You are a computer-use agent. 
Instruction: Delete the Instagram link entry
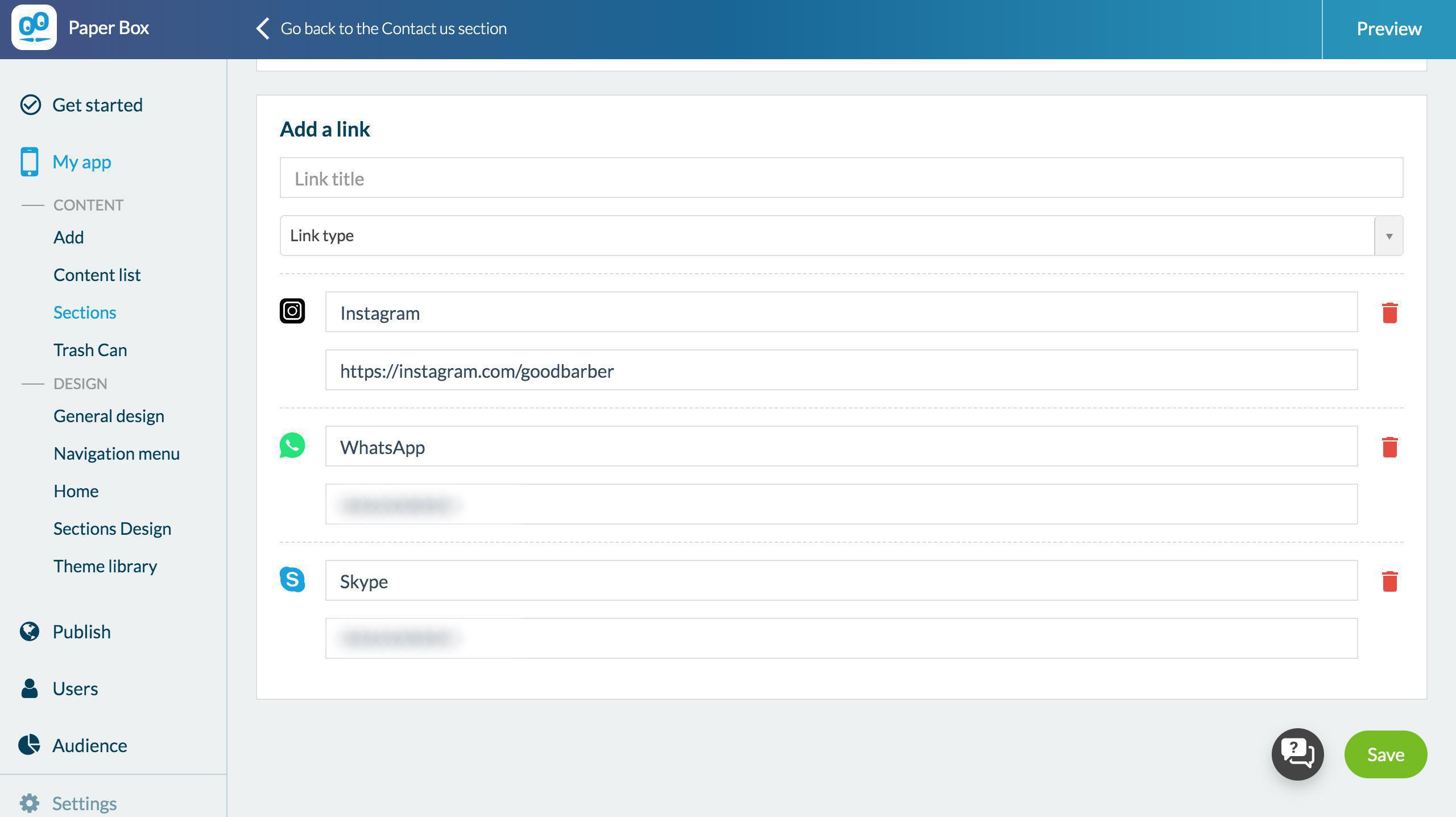(x=1389, y=312)
